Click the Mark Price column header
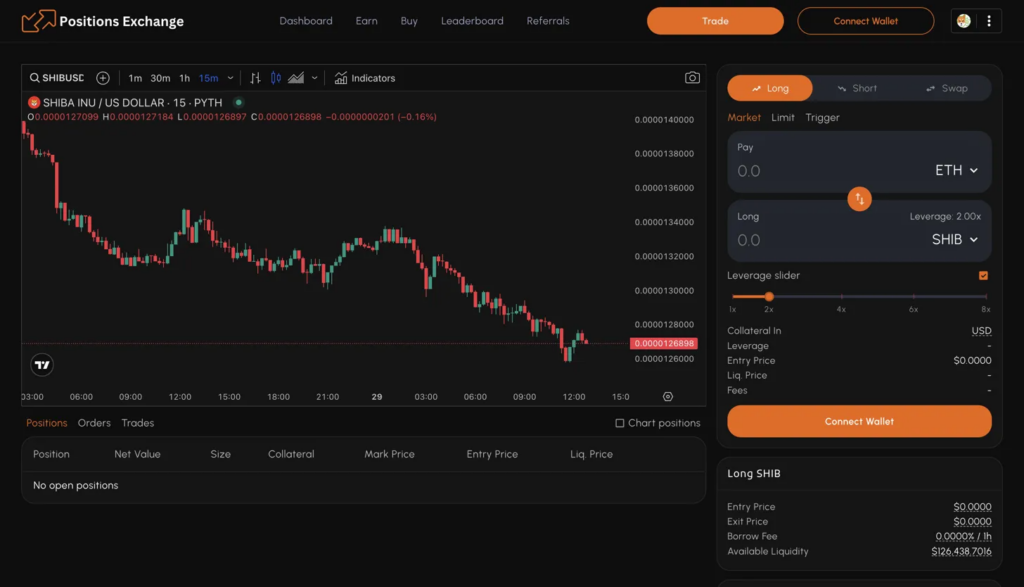The height and width of the screenshot is (587, 1024). 389,454
